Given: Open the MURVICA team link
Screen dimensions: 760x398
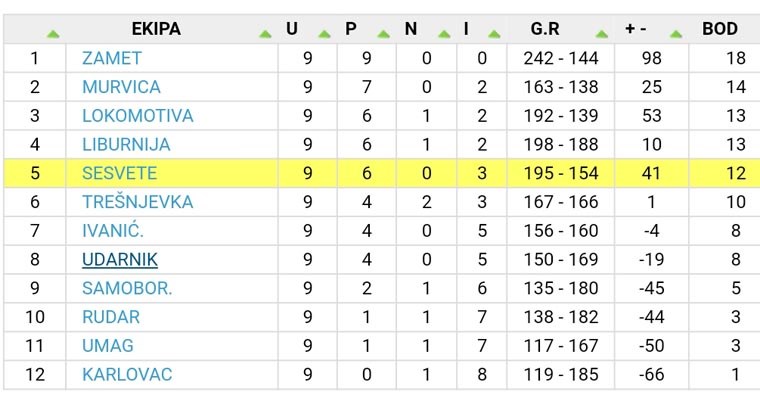Looking at the screenshot, I should pos(121,87).
